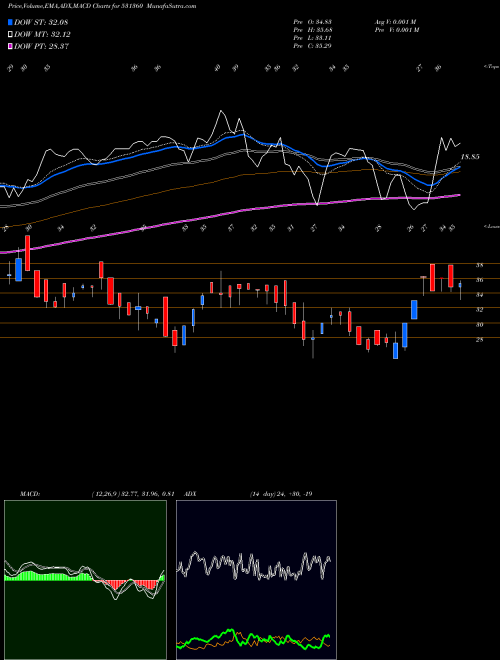Click the 38 price axis label

click(479, 266)
